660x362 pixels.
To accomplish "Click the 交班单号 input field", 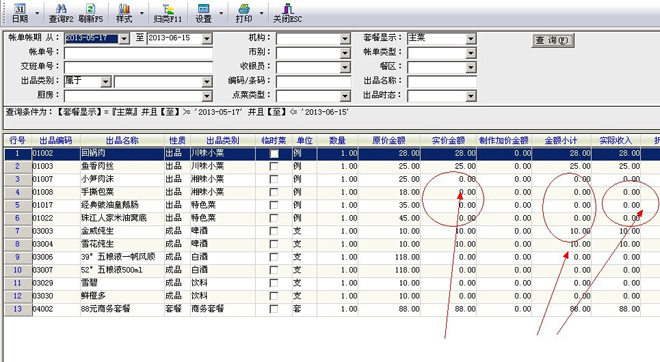I will pos(138,67).
